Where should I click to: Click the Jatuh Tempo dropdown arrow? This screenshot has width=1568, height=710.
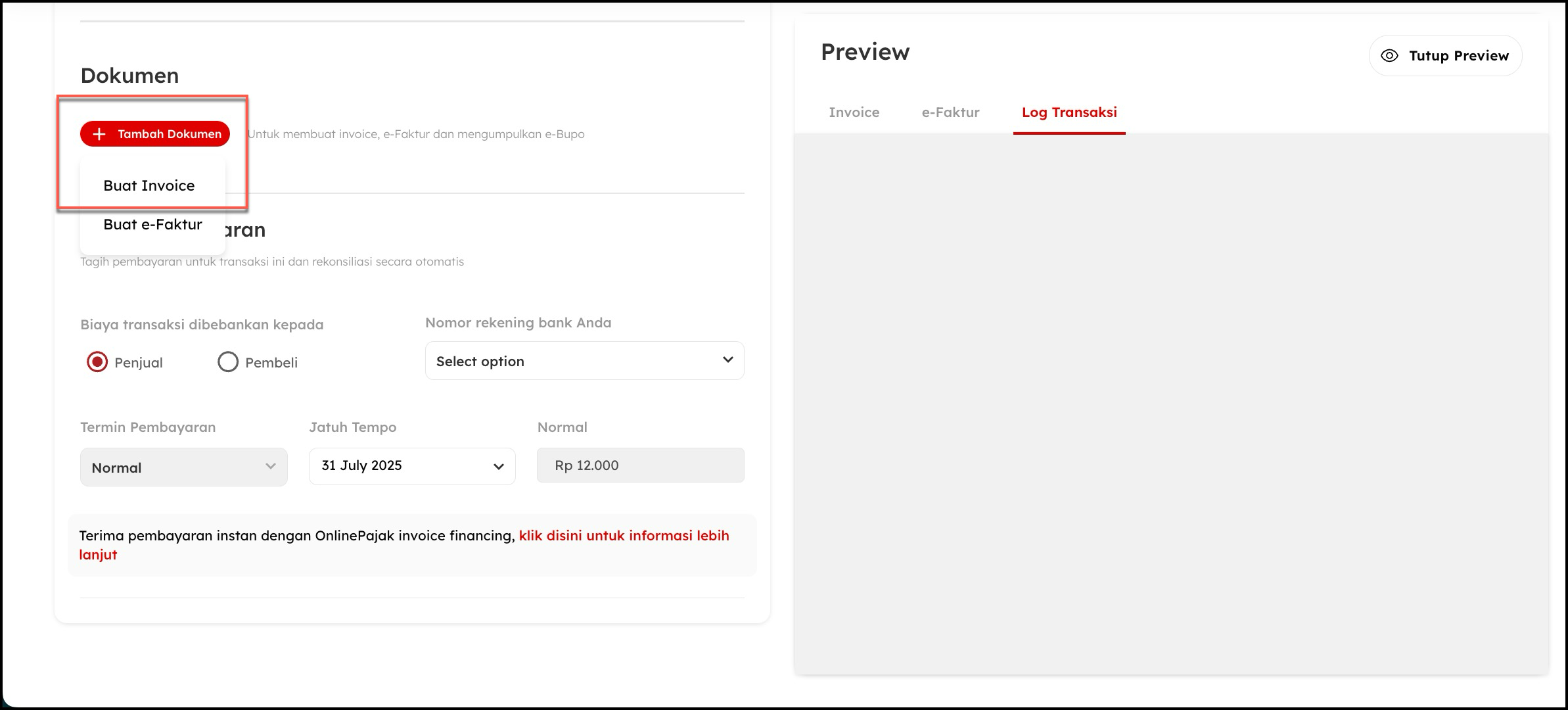[498, 466]
